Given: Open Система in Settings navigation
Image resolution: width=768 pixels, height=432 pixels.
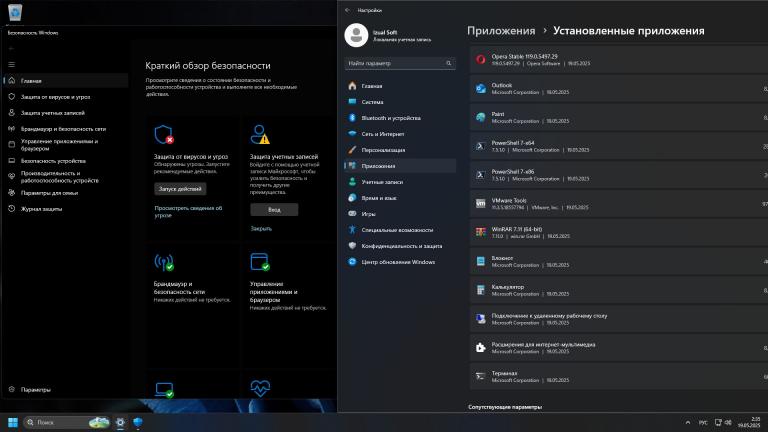Looking at the screenshot, I should [400, 102].
